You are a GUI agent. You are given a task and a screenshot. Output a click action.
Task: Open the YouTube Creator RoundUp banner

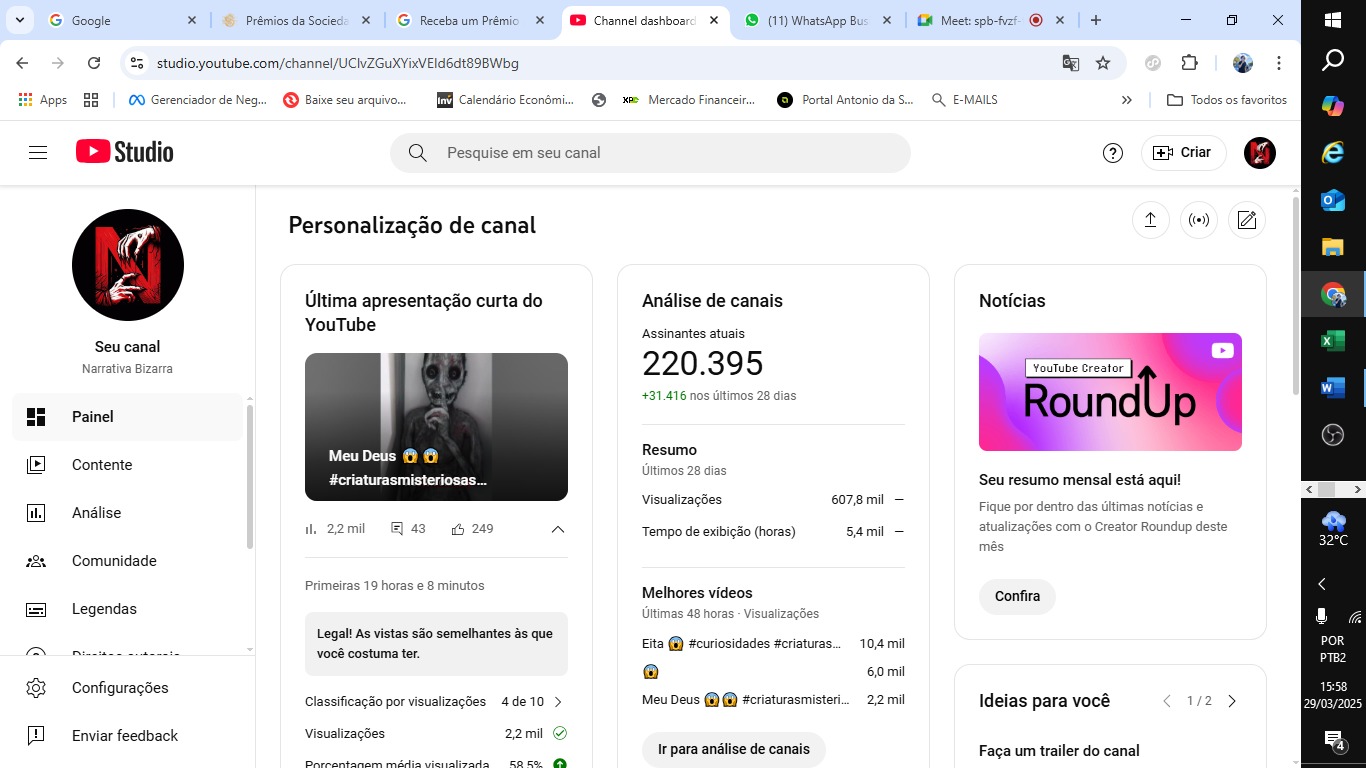pos(1110,392)
